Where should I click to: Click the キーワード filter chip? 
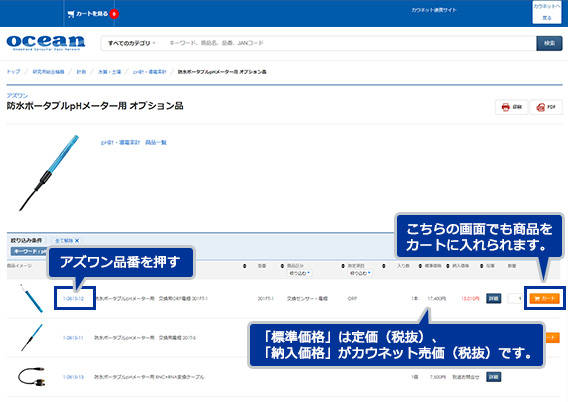point(29,251)
